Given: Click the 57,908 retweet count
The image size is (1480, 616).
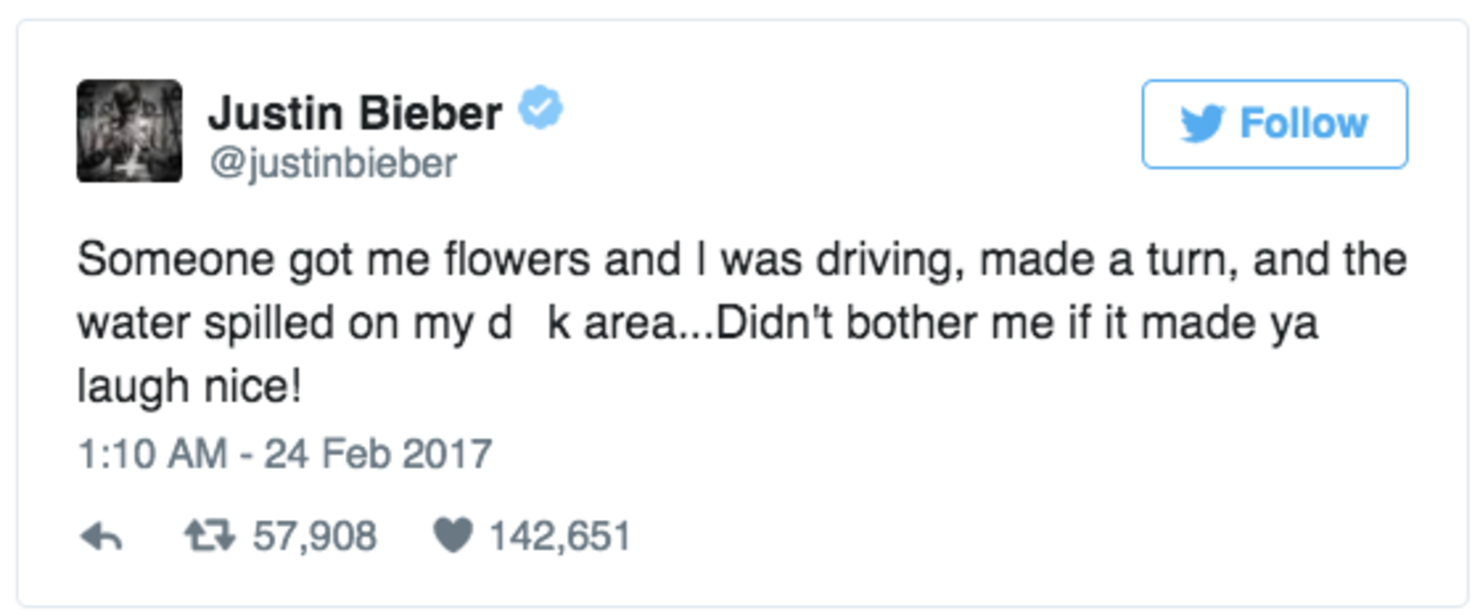Looking at the screenshot, I should [314, 537].
